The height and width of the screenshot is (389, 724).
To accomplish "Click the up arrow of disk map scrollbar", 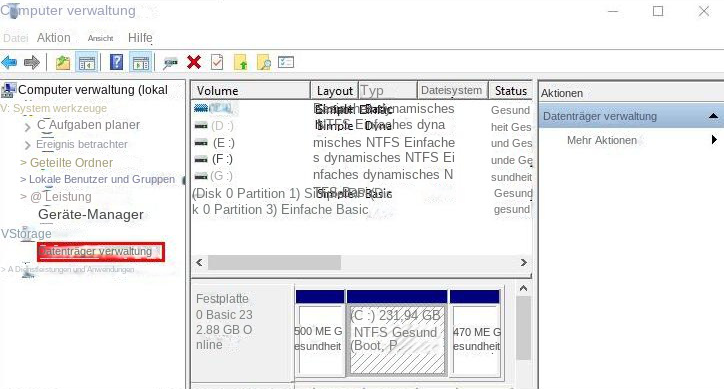I will coord(523,289).
